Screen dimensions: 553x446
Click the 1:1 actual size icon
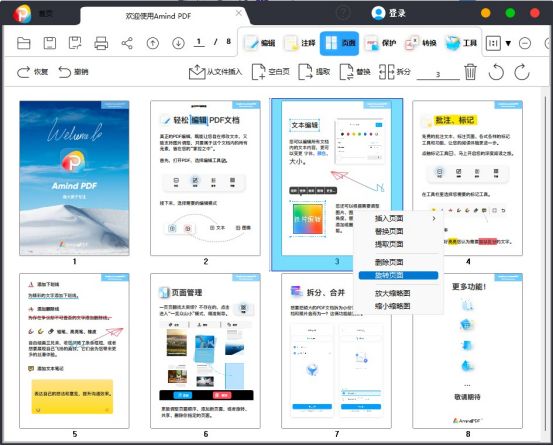[x=493, y=43]
